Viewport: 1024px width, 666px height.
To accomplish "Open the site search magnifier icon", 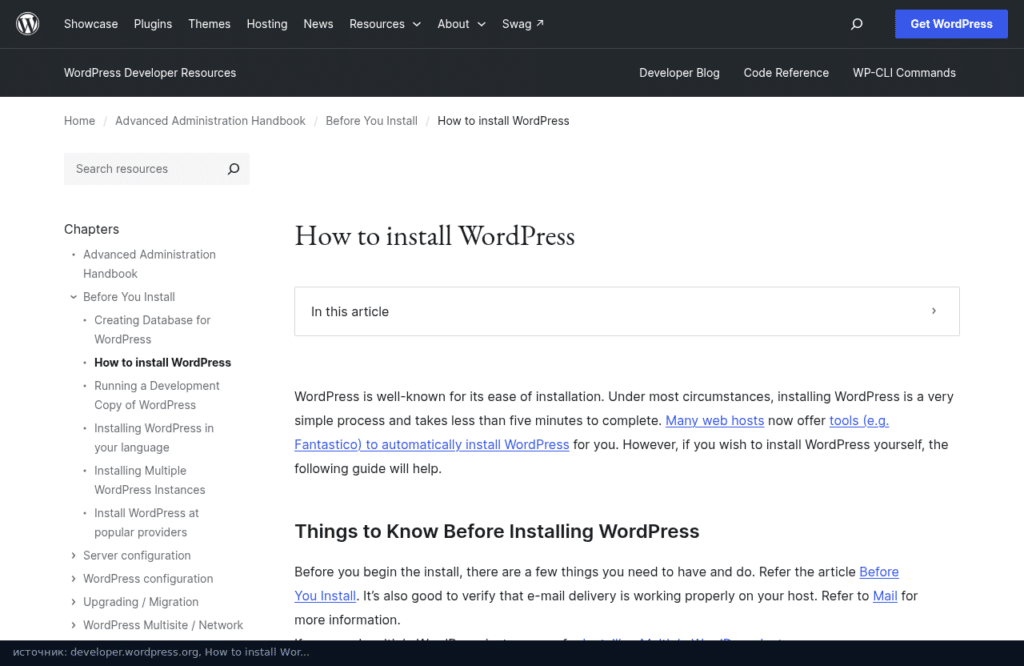I will 857,24.
